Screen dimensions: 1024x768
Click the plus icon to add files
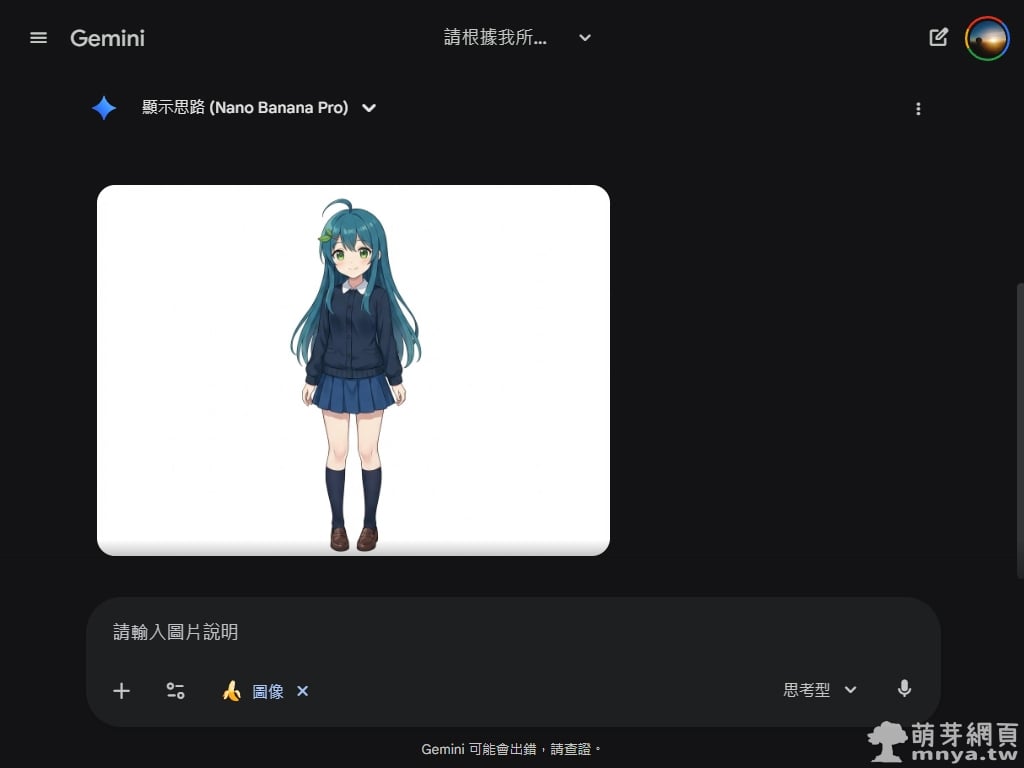pyautogui.click(x=121, y=691)
